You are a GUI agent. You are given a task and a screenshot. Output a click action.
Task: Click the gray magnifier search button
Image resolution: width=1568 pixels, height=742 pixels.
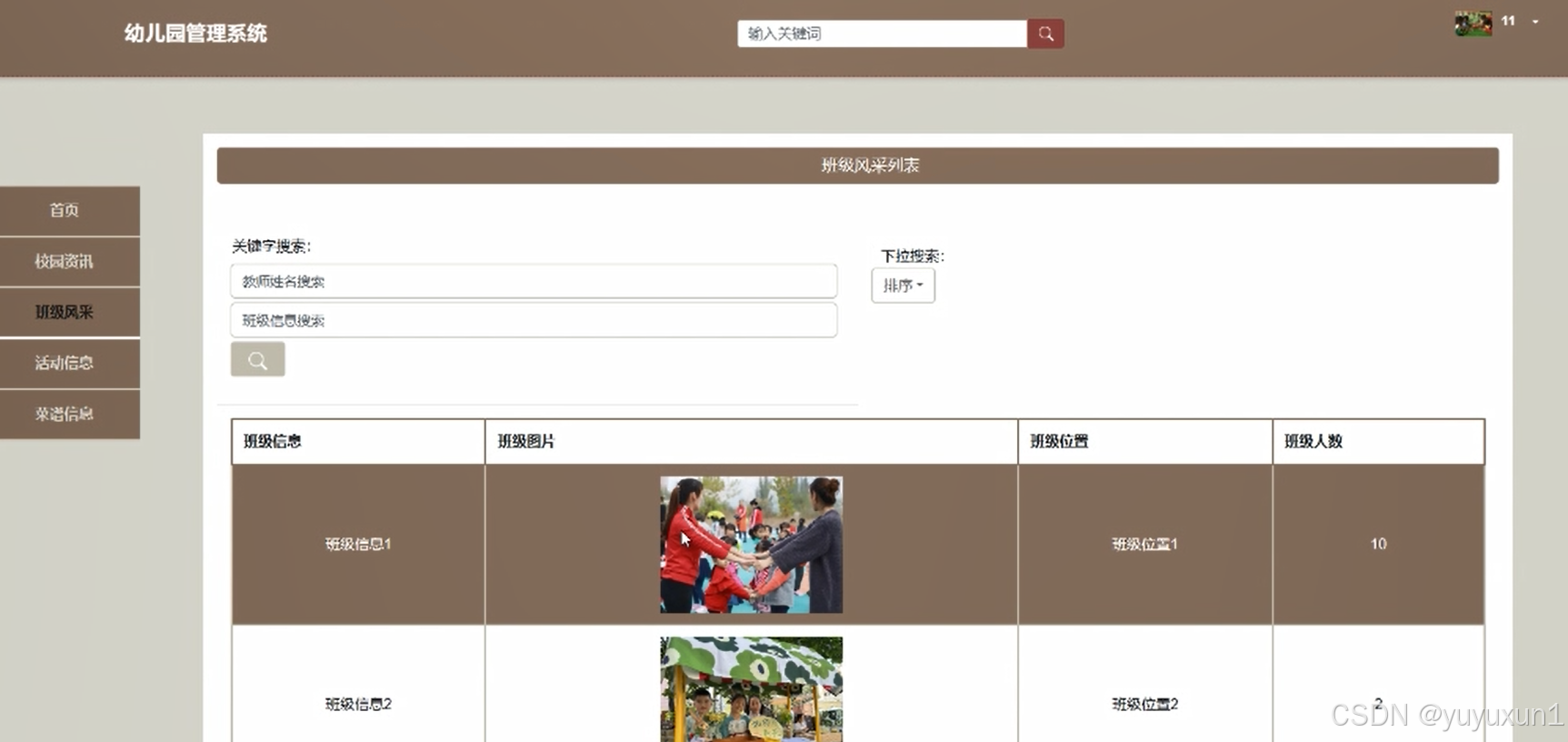click(x=257, y=360)
